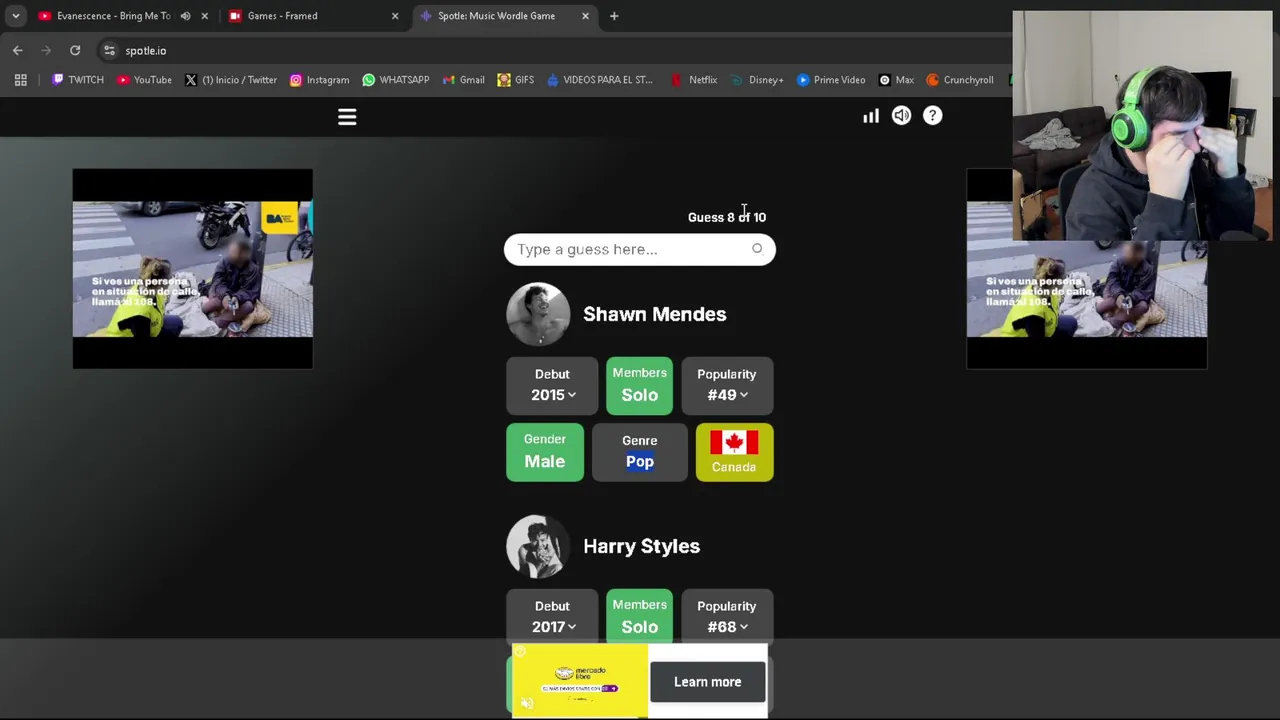Open the Crunchyroll bookmark
This screenshot has height=720, width=1280.
[959, 80]
